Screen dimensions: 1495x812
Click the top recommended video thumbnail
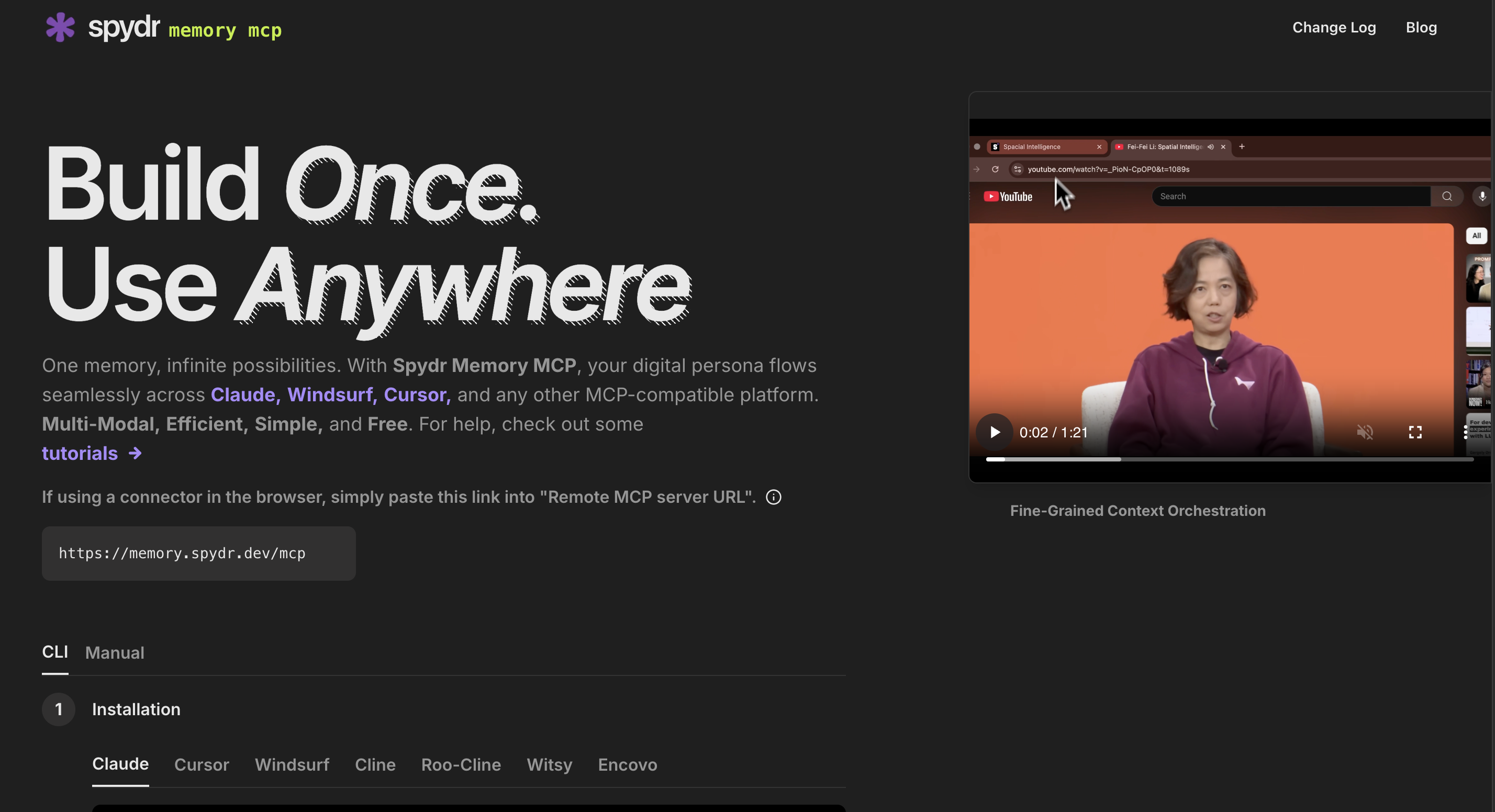coord(1478,278)
